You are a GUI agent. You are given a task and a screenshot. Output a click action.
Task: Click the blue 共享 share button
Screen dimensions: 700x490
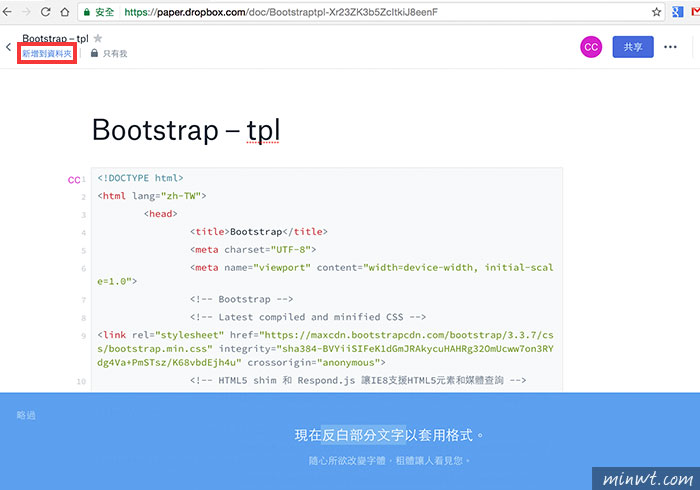633,47
